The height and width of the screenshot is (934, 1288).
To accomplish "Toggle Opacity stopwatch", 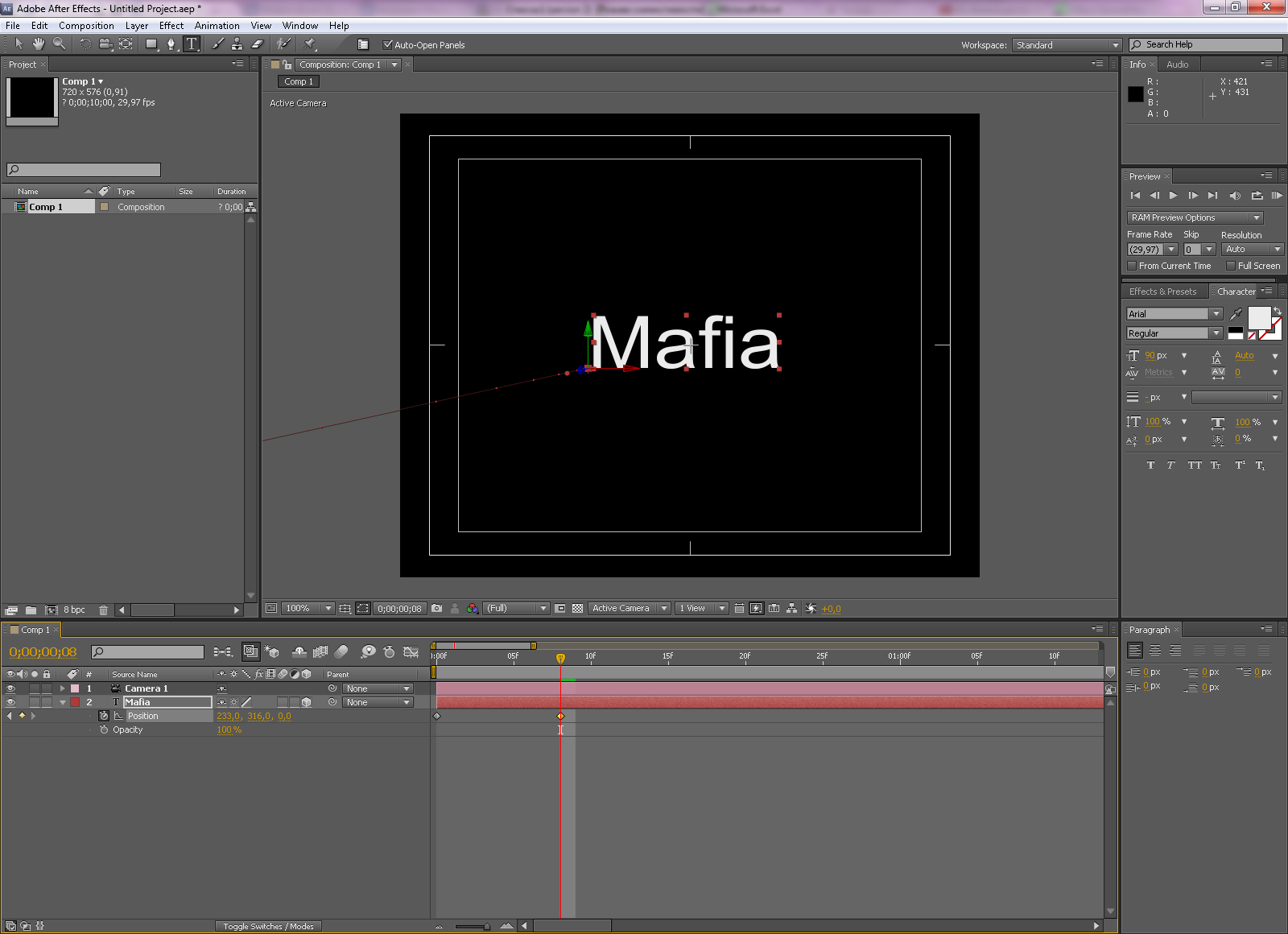I will point(104,729).
